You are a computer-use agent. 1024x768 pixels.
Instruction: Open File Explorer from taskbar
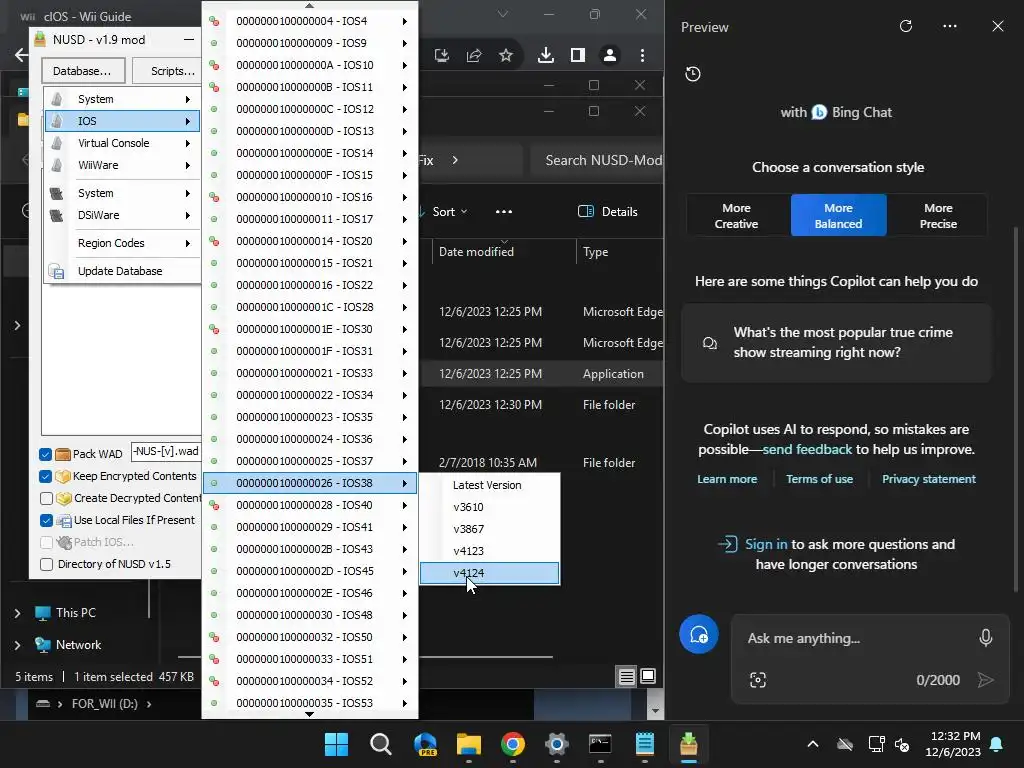[468, 744]
